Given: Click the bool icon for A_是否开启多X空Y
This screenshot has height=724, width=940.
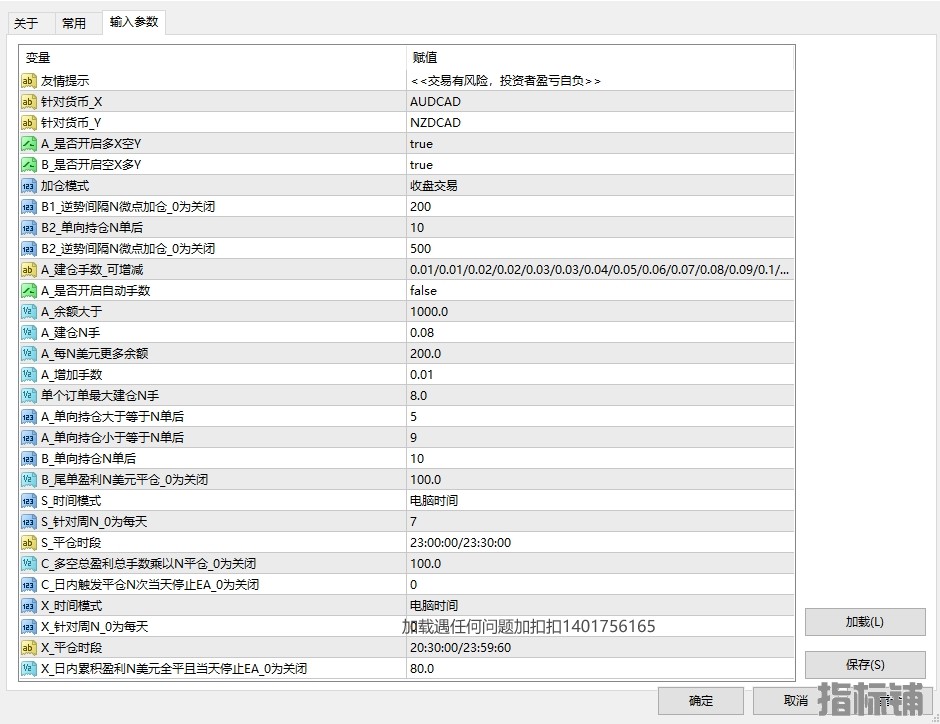Looking at the screenshot, I should [x=29, y=144].
